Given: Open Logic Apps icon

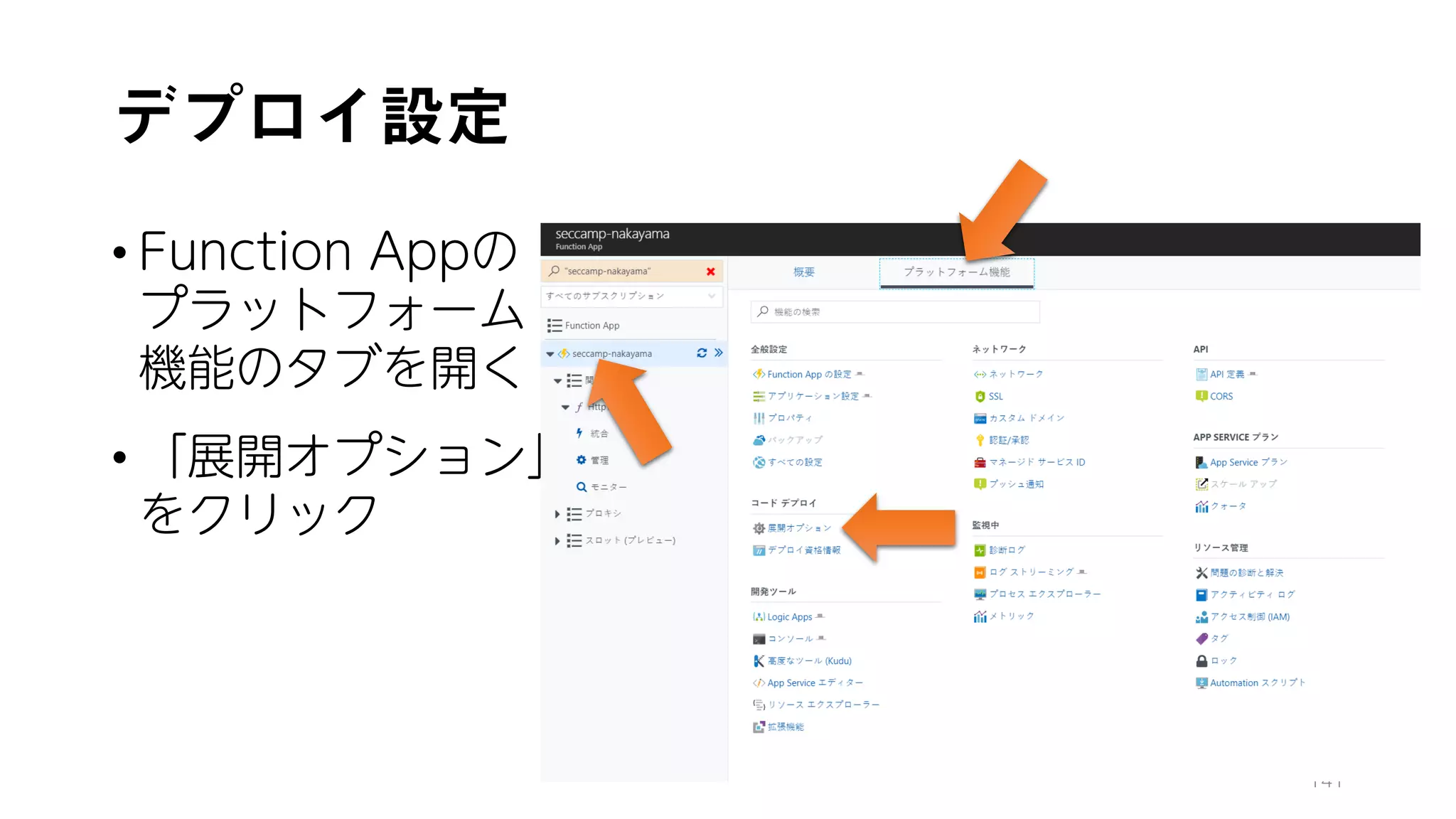Looking at the screenshot, I should (759, 617).
